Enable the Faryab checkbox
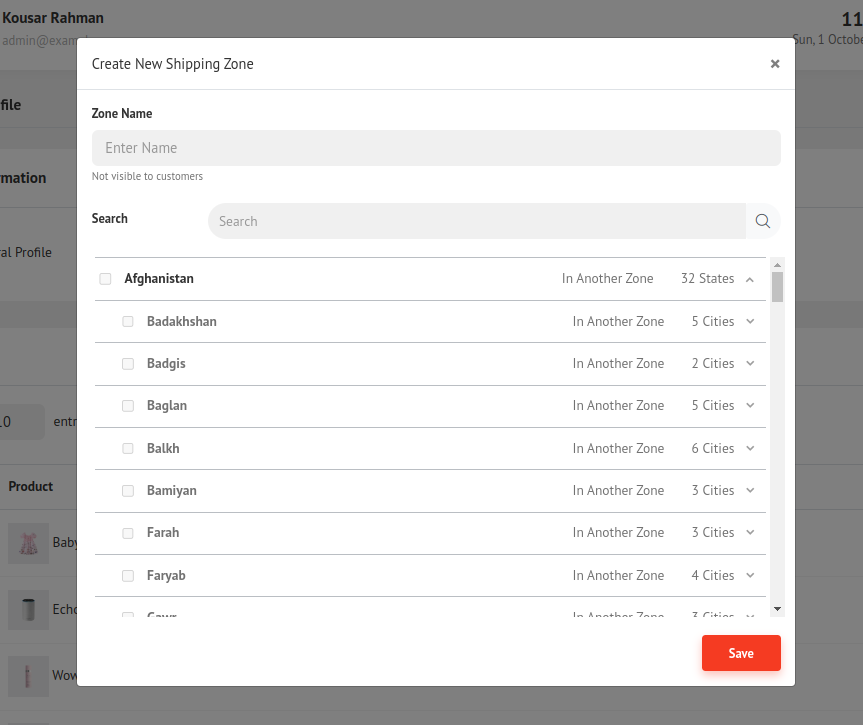Screen dimensions: 863x725 click(x=128, y=576)
